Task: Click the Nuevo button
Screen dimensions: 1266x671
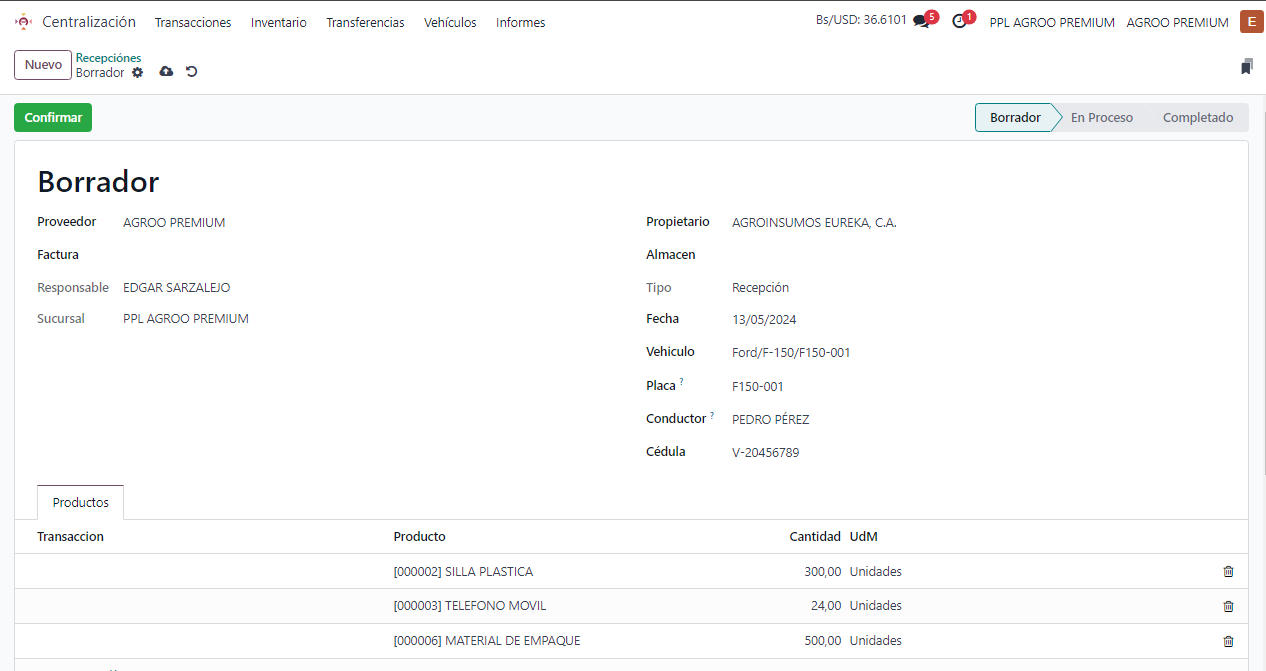Action: 43,65
